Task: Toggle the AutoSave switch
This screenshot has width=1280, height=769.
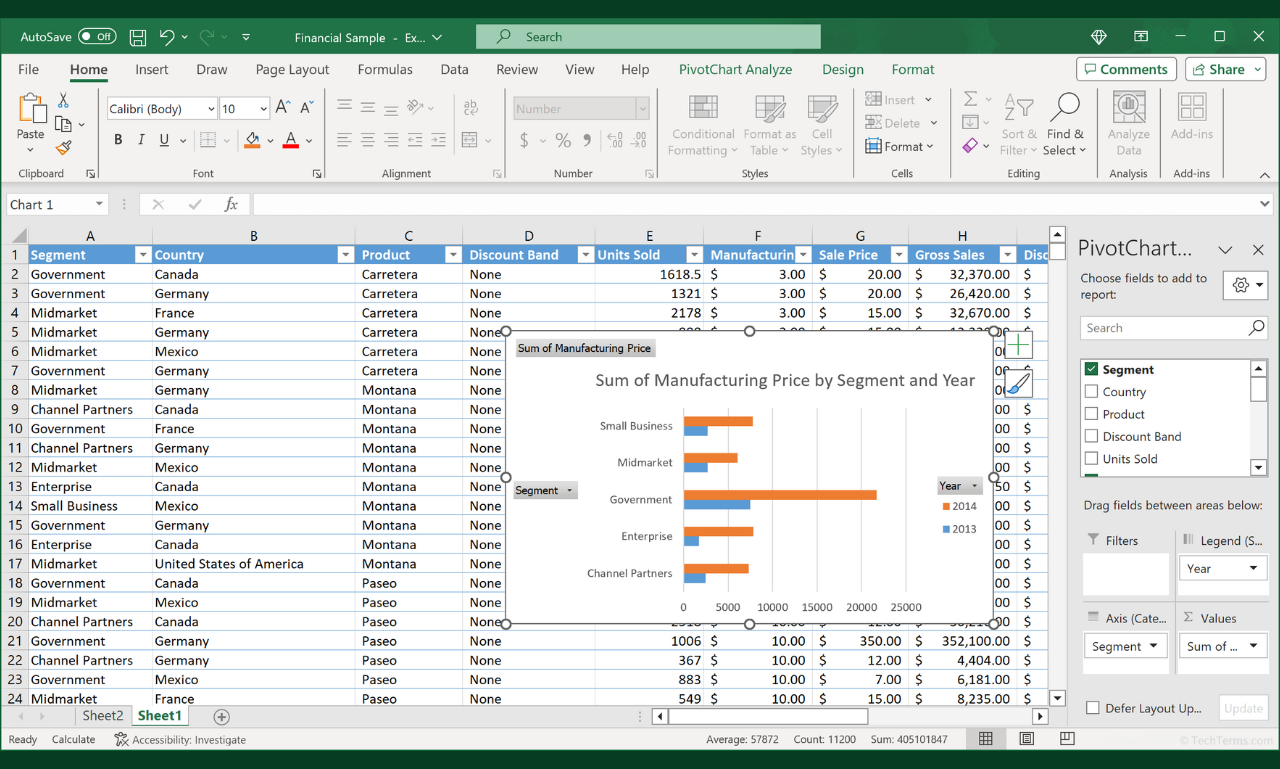Action: coord(97,37)
